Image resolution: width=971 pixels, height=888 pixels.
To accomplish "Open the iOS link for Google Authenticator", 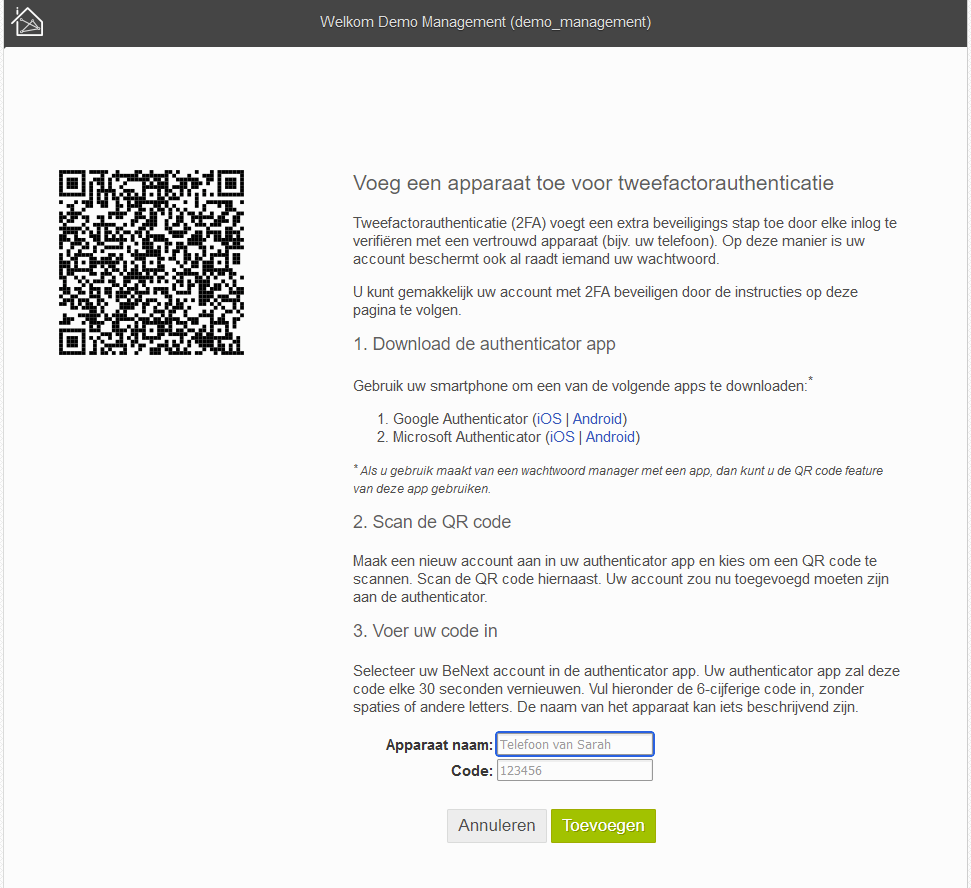I will pyautogui.click(x=548, y=418).
